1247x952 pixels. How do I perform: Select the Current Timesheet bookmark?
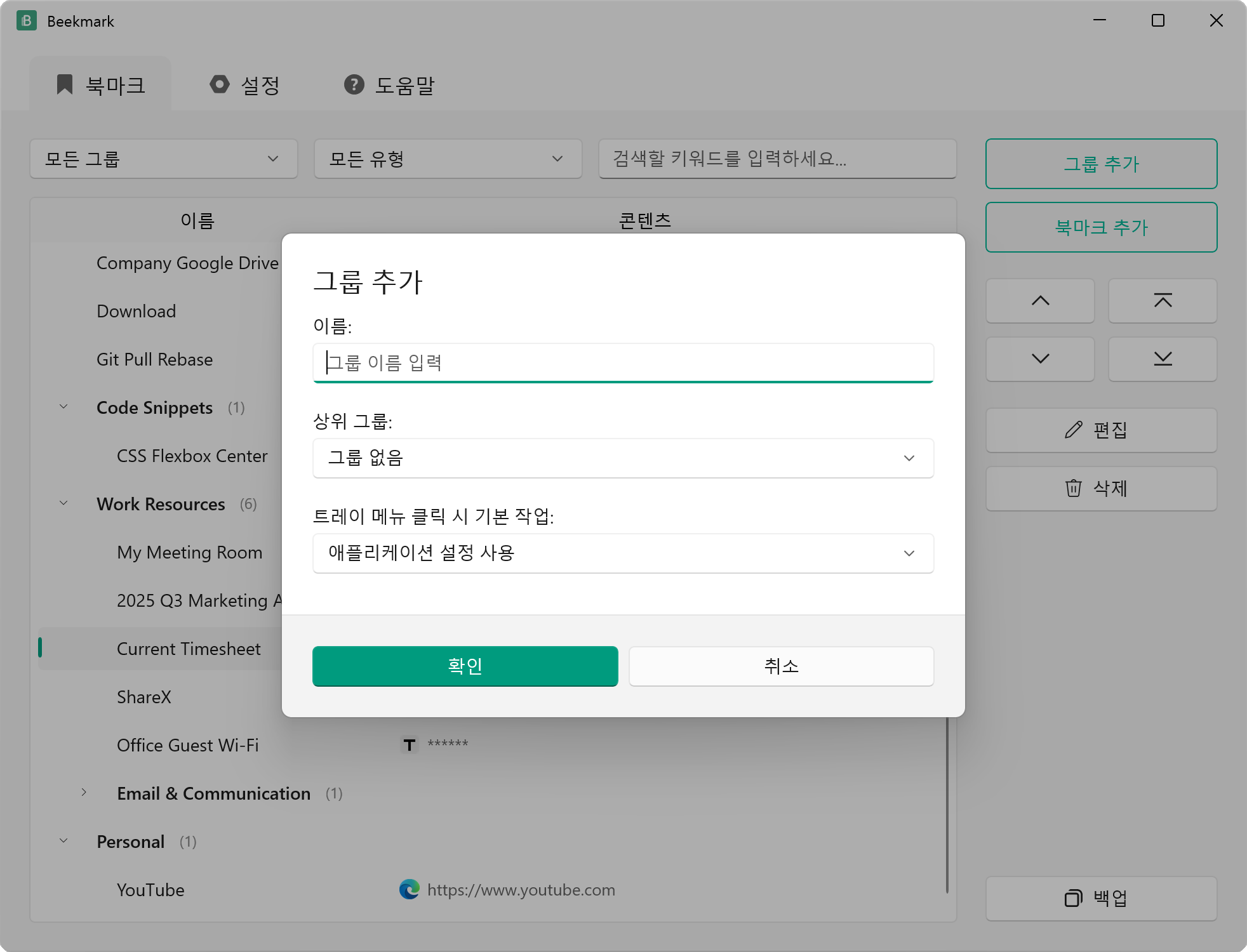pyautogui.click(x=189, y=649)
